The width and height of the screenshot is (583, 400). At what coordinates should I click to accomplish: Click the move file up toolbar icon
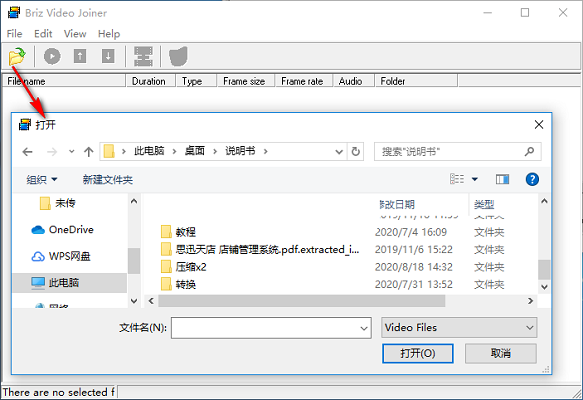(80, 57)
